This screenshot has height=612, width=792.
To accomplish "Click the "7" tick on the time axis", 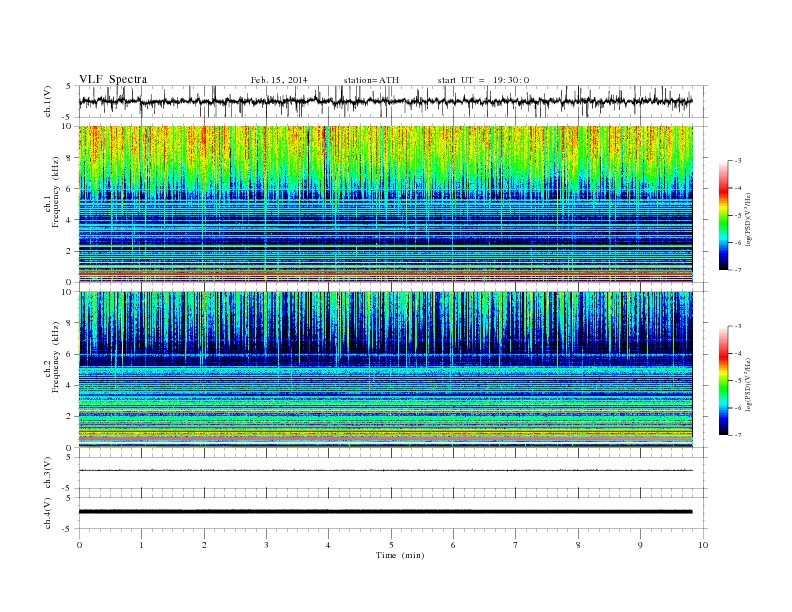I will pos(516,545).
